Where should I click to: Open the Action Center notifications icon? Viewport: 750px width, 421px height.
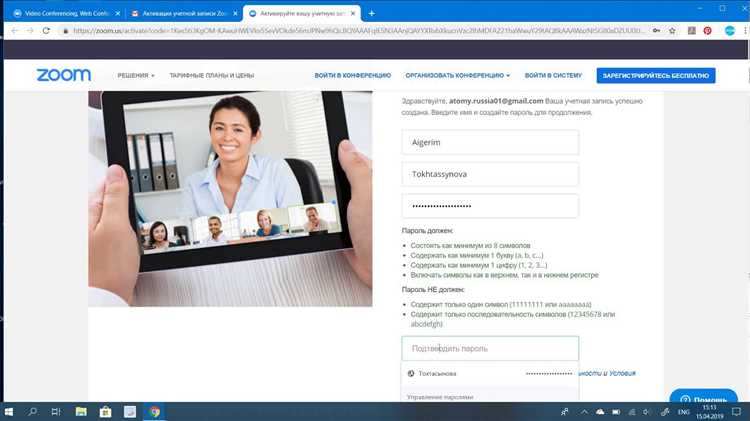click(736, 411)
